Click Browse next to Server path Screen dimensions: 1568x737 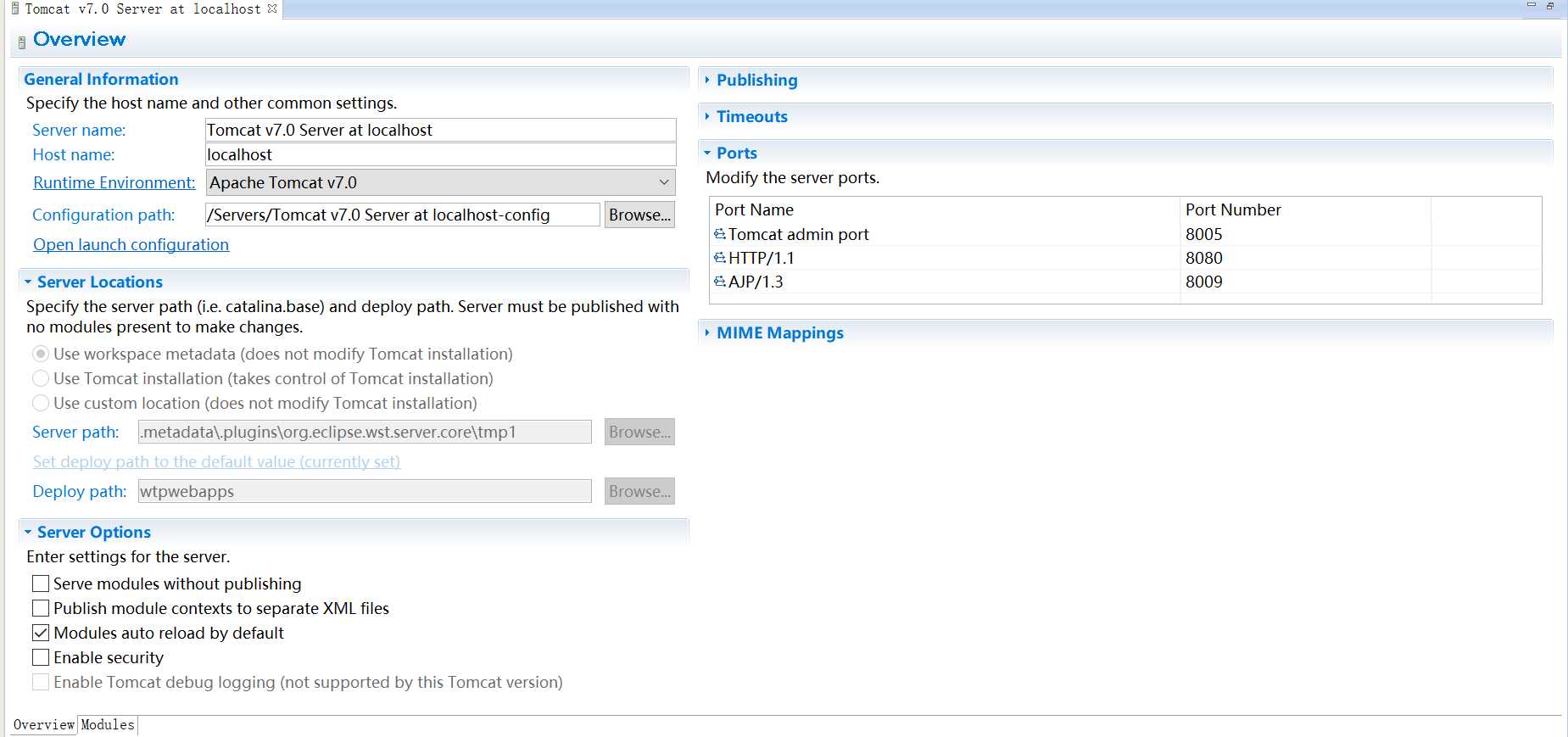639,432
